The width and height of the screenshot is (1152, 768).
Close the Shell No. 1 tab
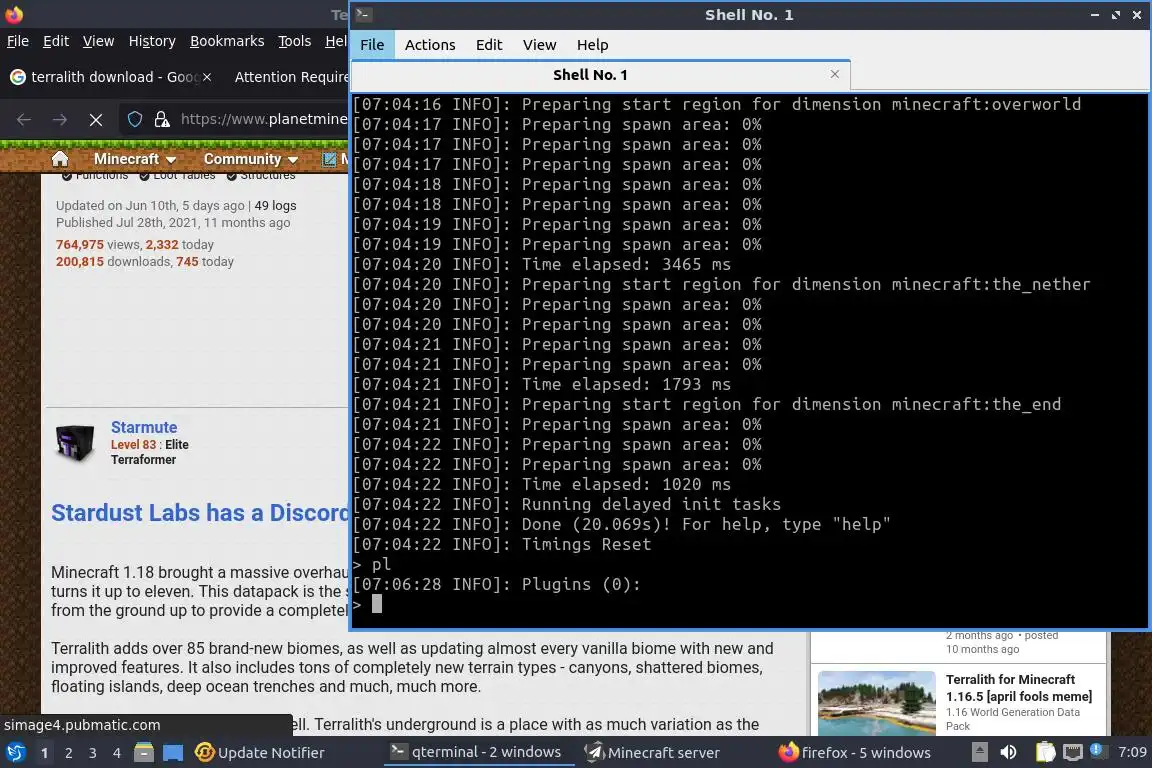tap(835, 74)
